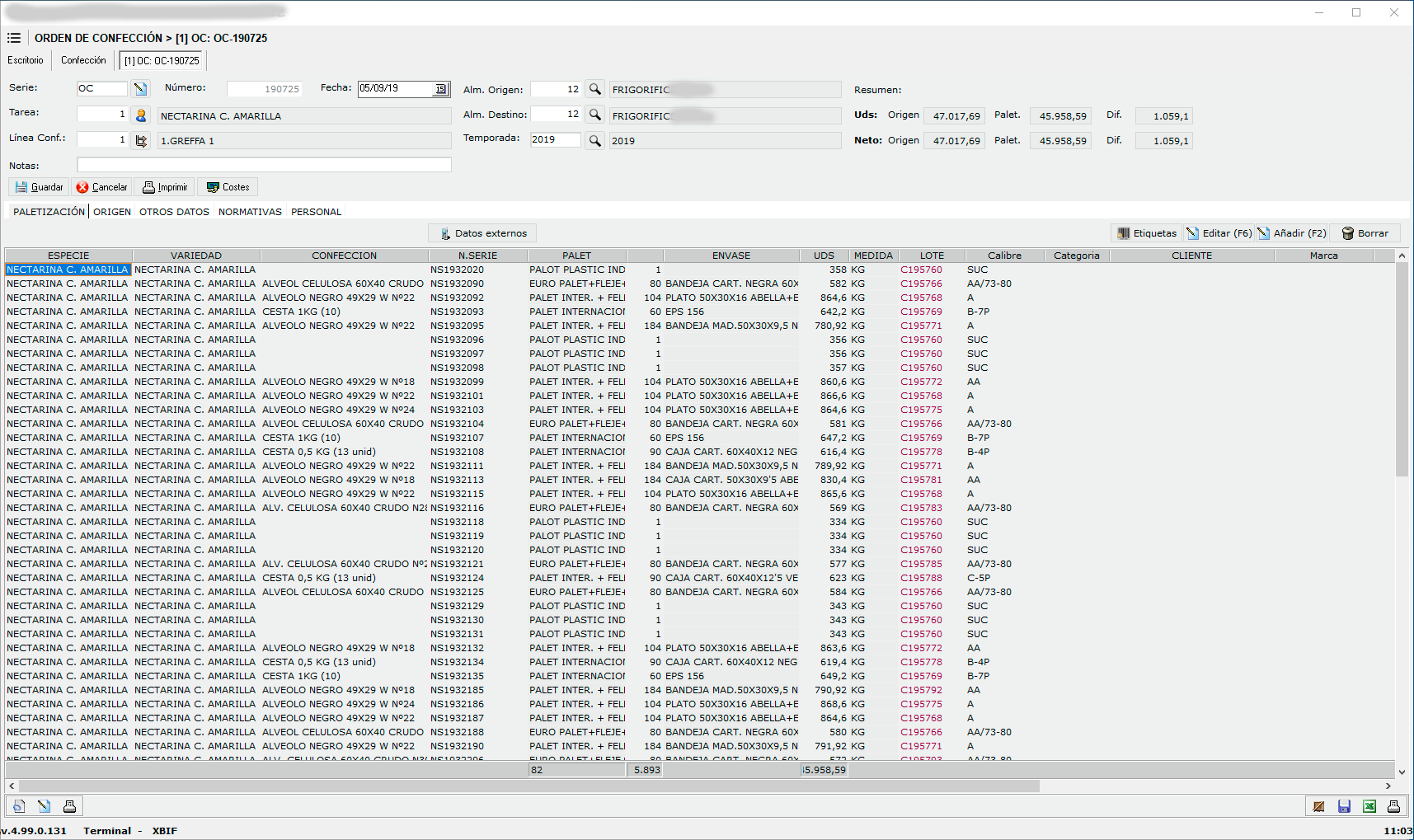Click Datos externos button
The height and width of the screenshot is (840, 1414).
coord(482,233)
